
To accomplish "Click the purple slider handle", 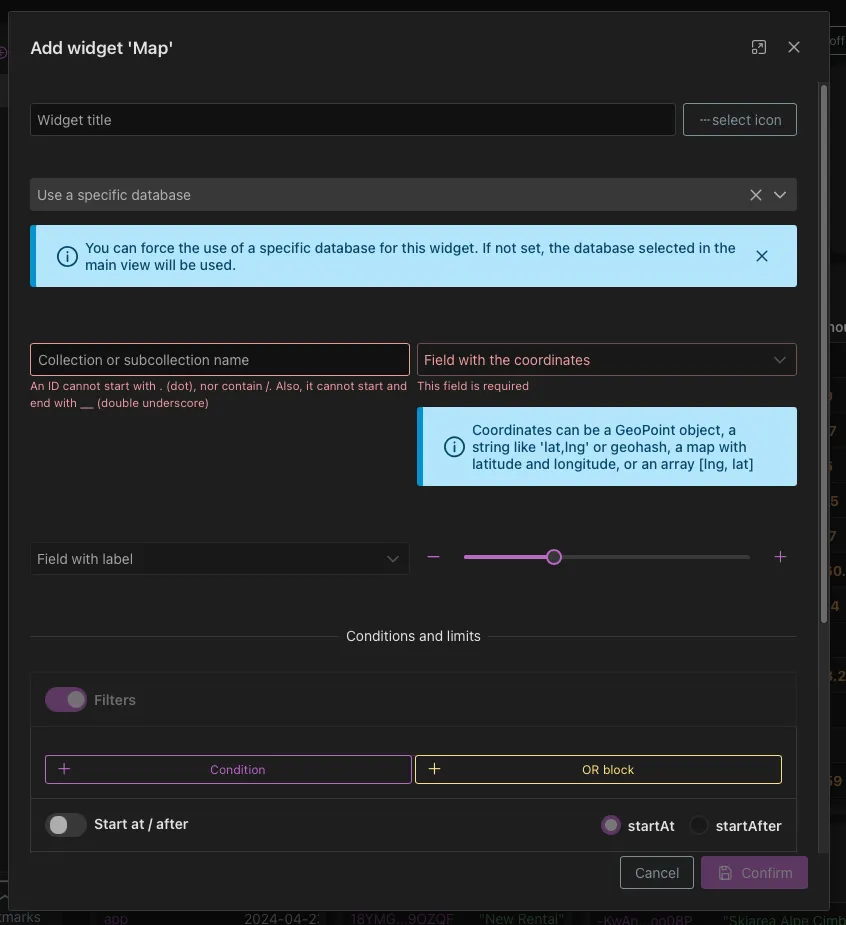I will coord(554,557).
